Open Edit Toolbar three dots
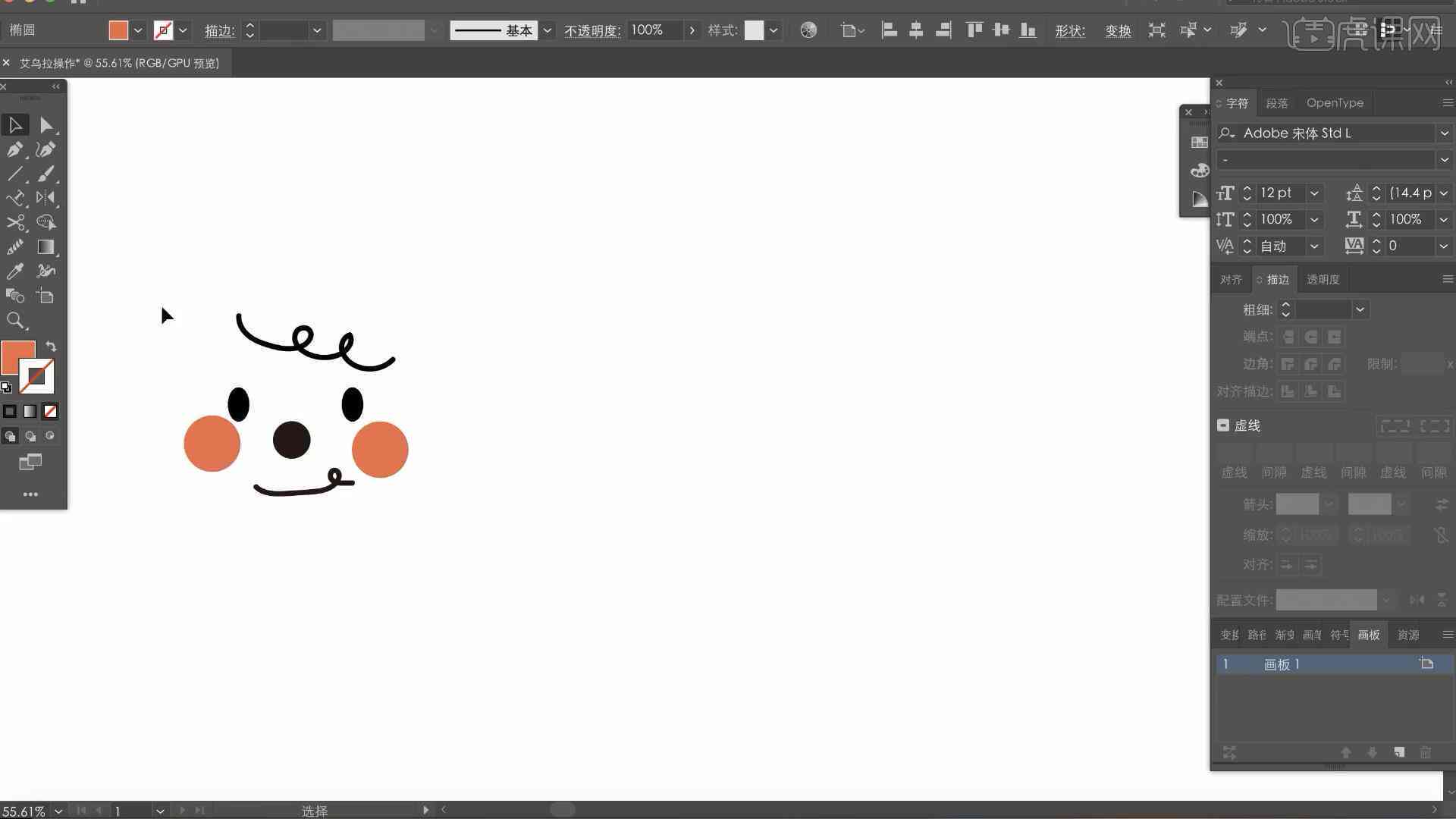The width and height of the screenshot is (1456, 819). [30, 494]
